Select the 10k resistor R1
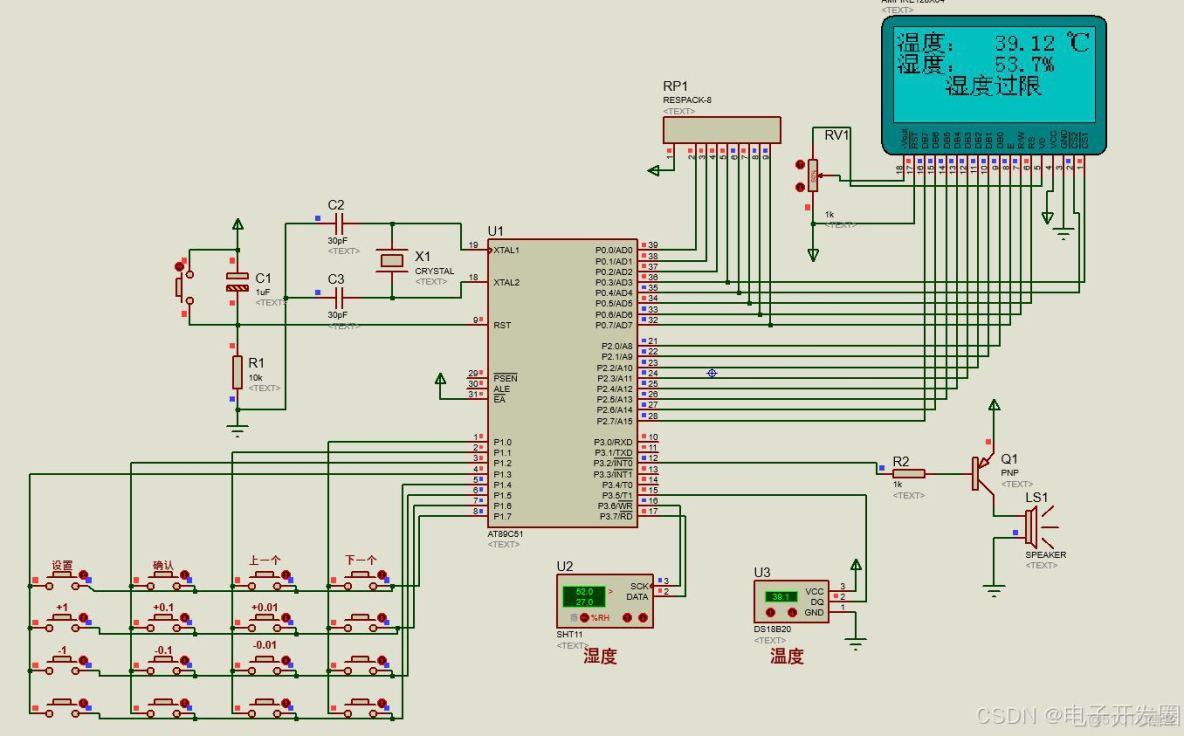1184x736 pixels. point(238,370)
